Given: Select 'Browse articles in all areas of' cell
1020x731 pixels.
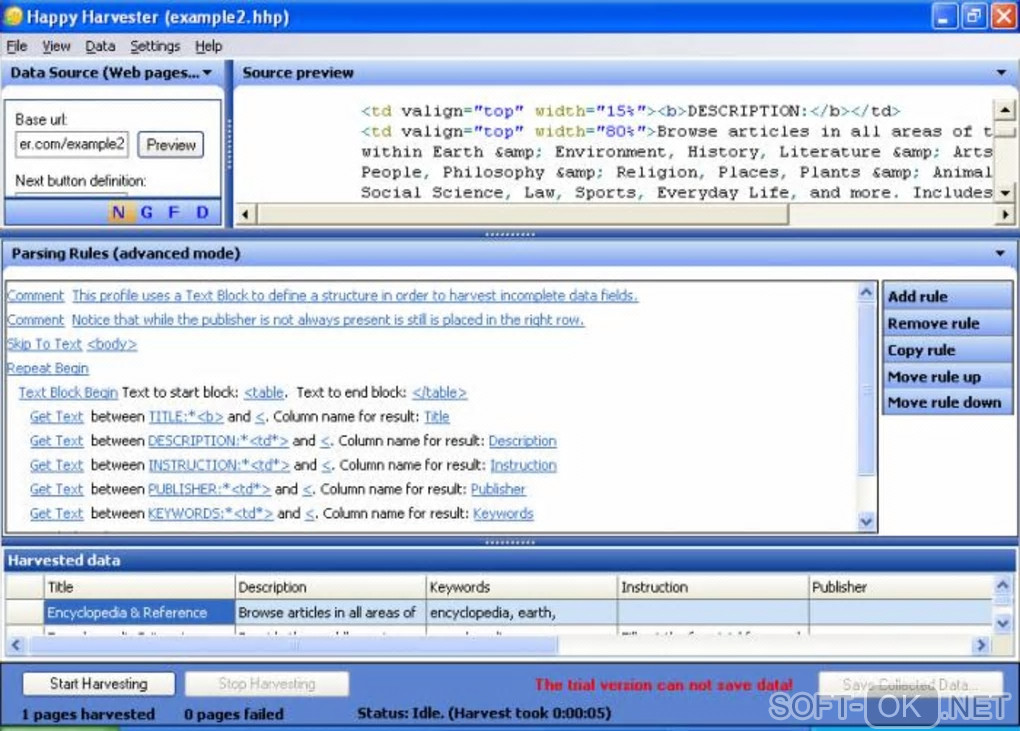Looking at the screenshot, I should click(330, 612).
